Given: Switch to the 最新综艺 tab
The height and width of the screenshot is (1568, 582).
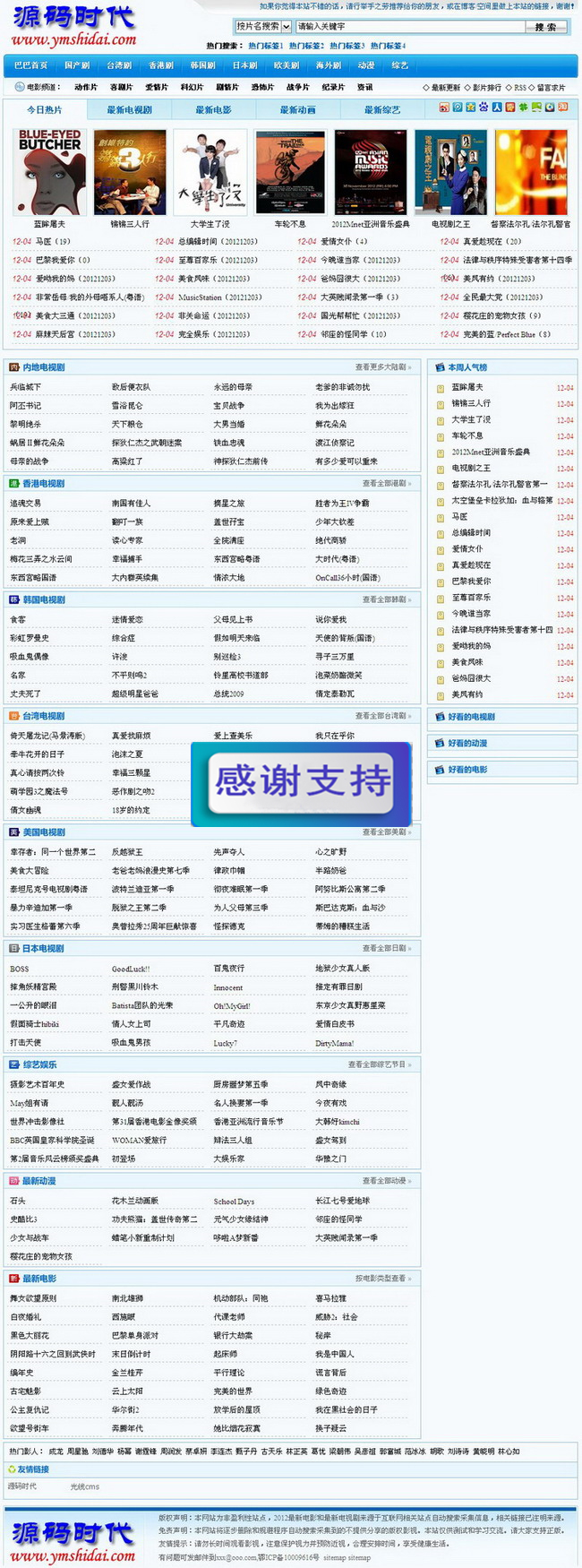Looking at the screenshot, I should pyautogui.click(x=382, y=109).
